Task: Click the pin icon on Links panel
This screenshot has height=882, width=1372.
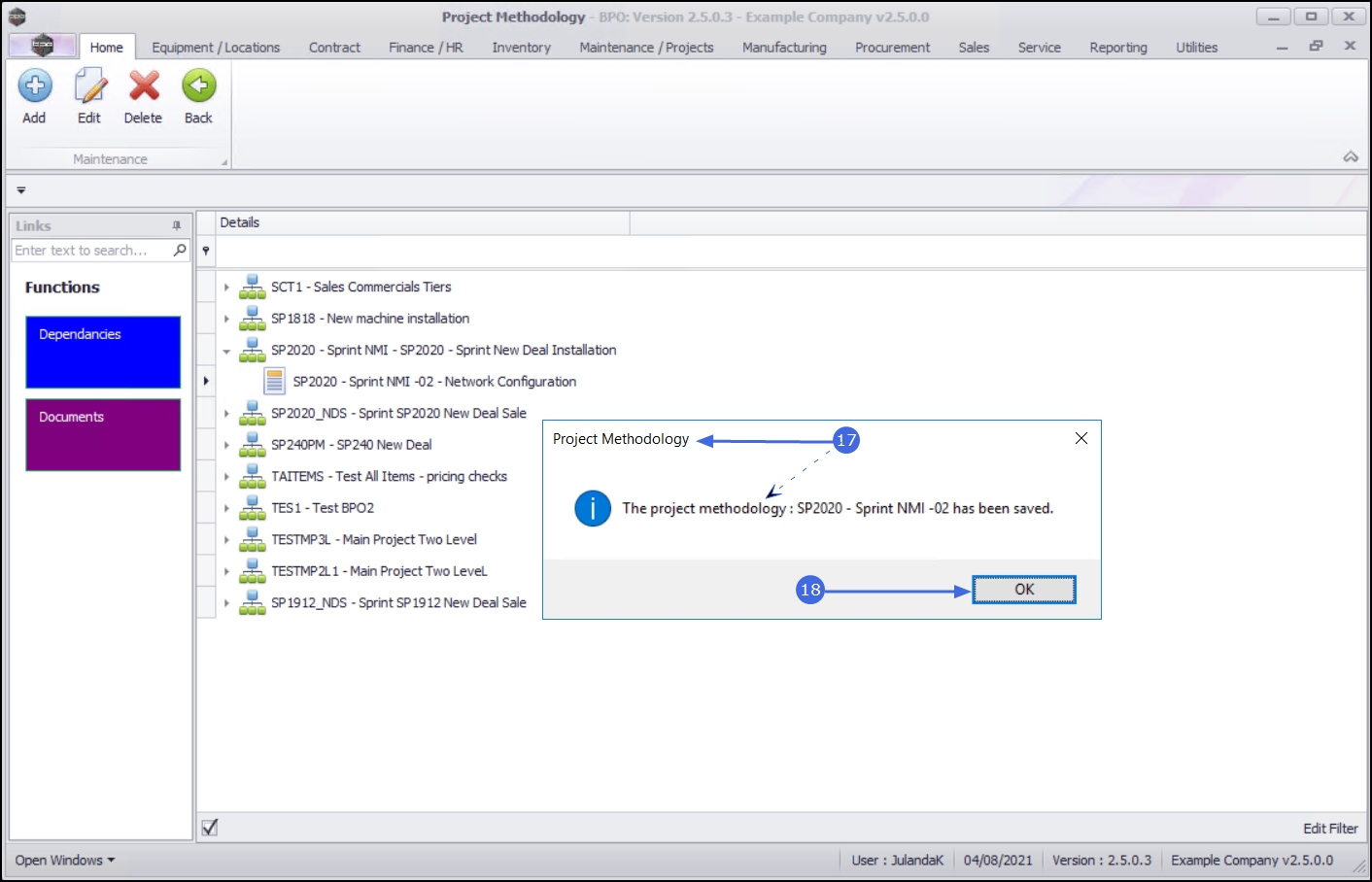Action: (x=177, y=225)
